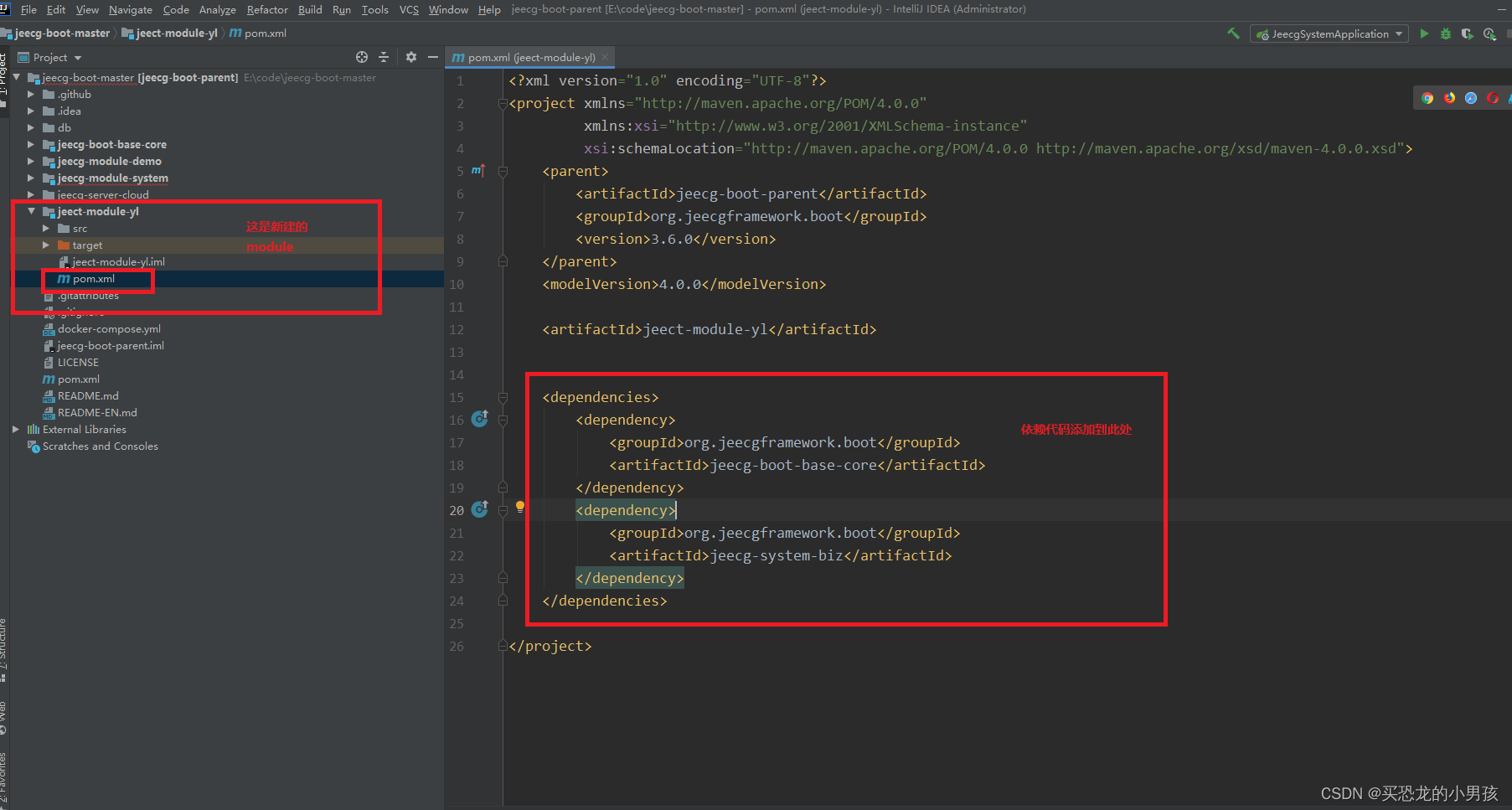
Task: Place cursor on version 3.6.0 line
Action: pyautogui.click(x=676, y=239)
